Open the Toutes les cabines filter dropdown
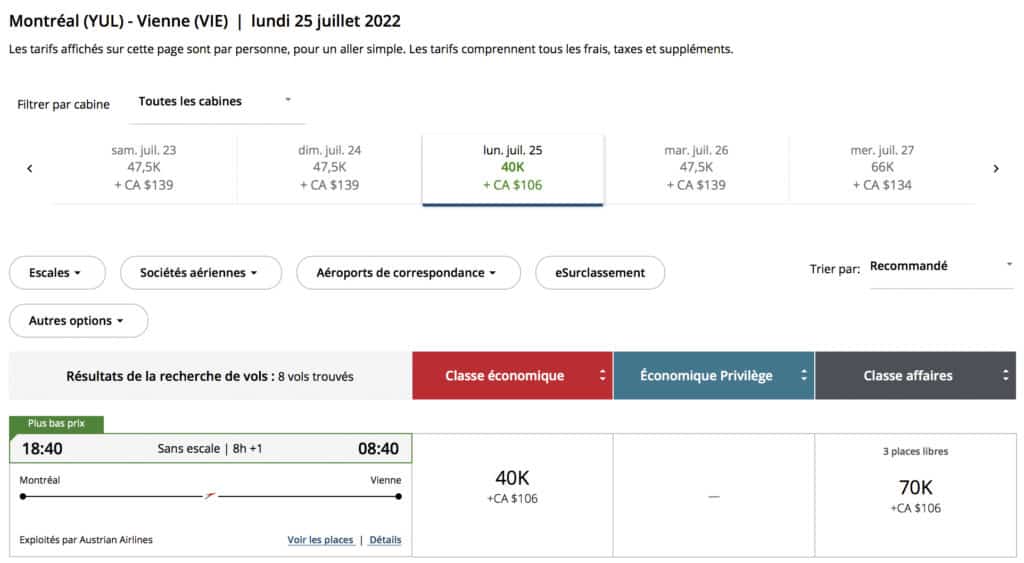The height and width of the screenshot is (563, 1024). pyautogui.click(x=214, y=101)
